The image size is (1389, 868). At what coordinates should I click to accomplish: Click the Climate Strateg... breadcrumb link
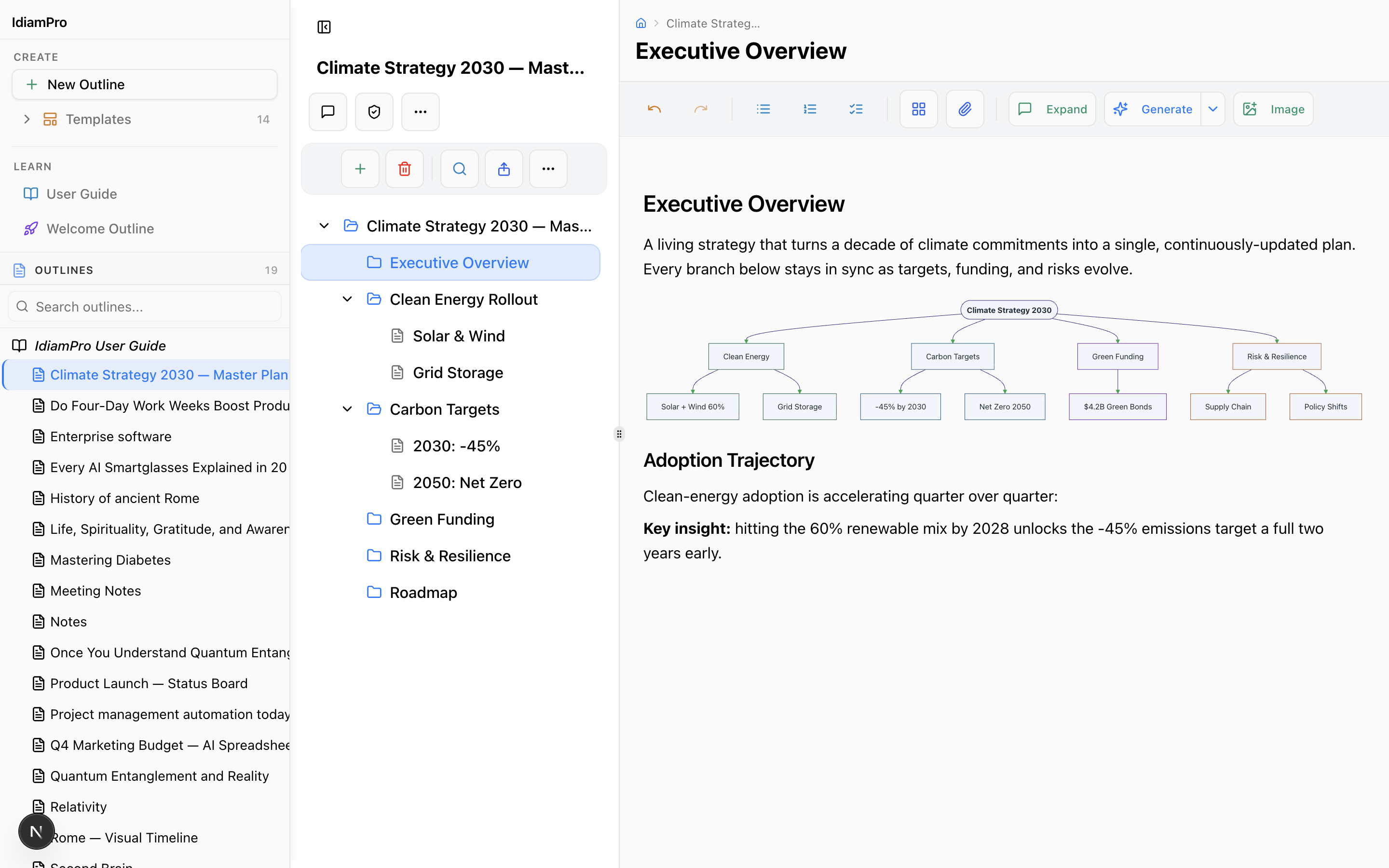tap(712, 24)
